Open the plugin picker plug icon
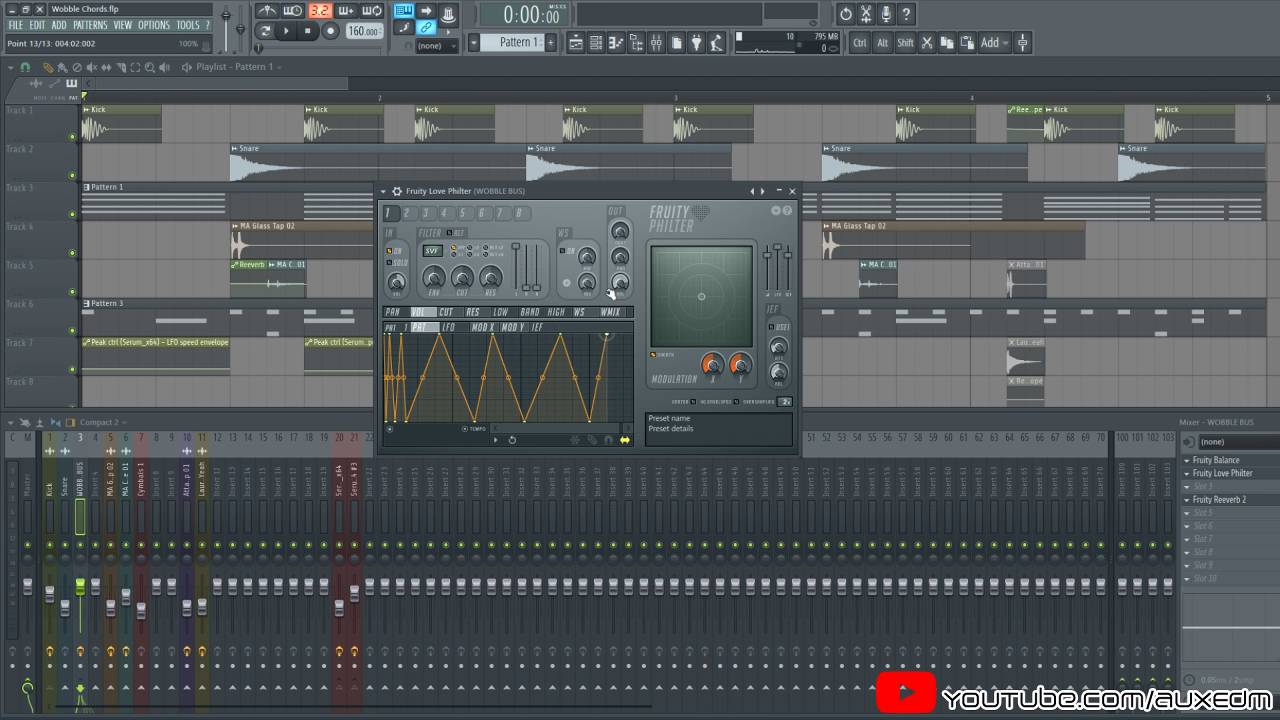Screen dimensions: 1280x720 [x=697, y=42]
